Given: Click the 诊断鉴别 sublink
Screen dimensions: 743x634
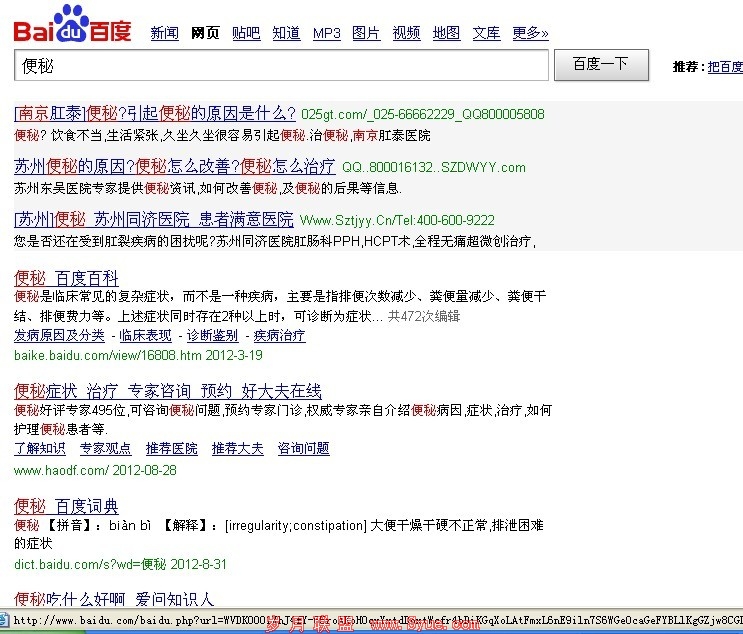Looking at the screenshot, I should tap(212, 335).
